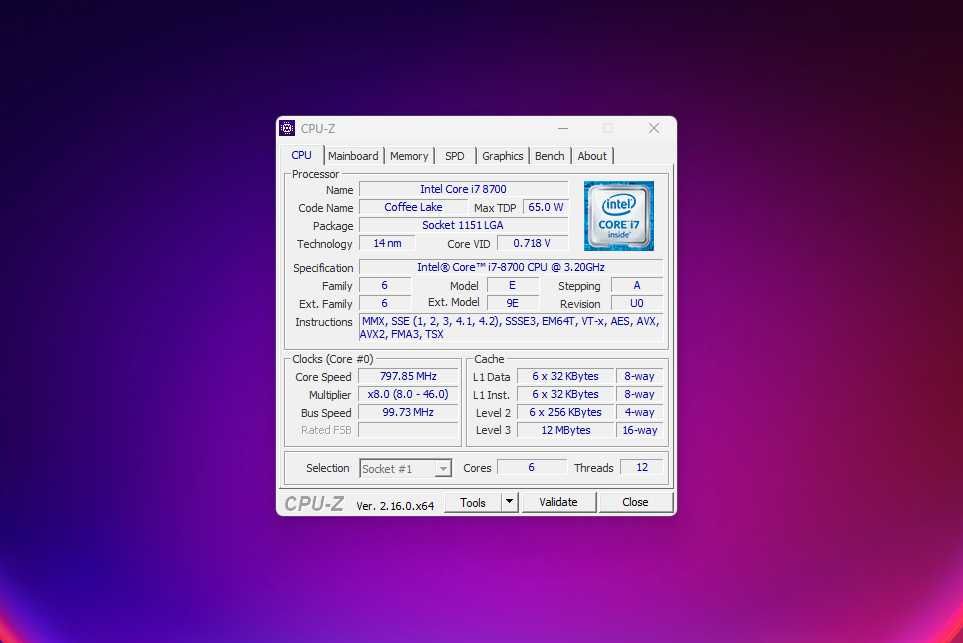Click the Level 3 '12 MBytes' value
Screen dimensions: 963x643
tap(565, 430)
